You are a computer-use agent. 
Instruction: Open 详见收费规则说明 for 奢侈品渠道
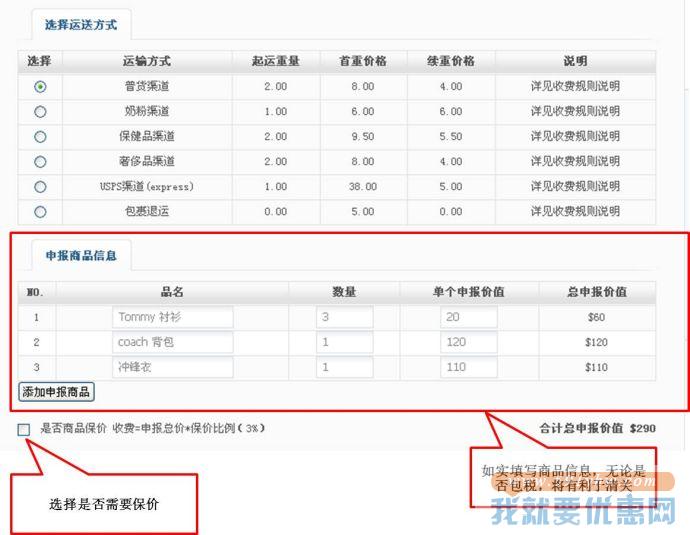[575, 161]
